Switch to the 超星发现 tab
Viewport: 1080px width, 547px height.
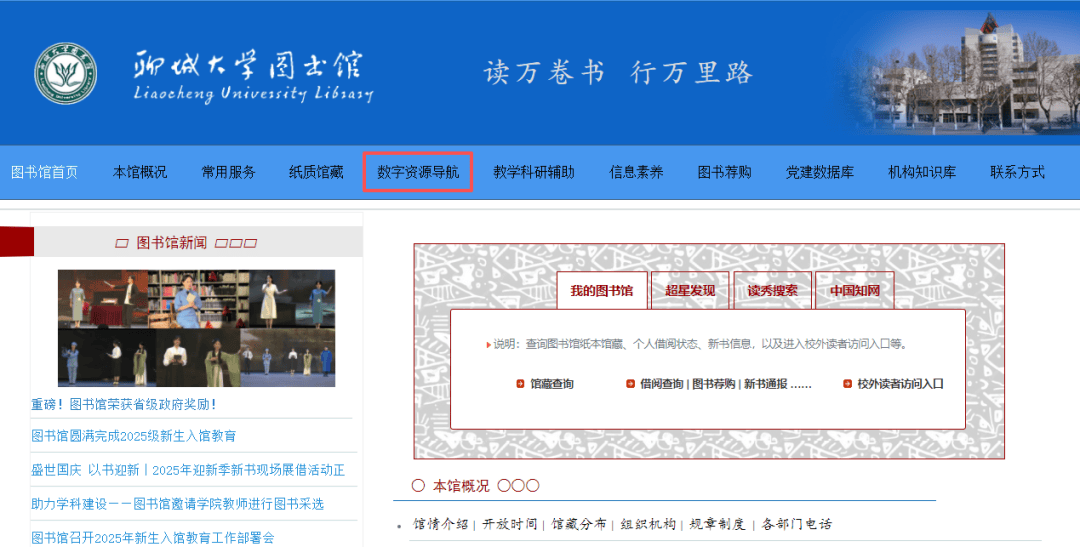(690, 291)
